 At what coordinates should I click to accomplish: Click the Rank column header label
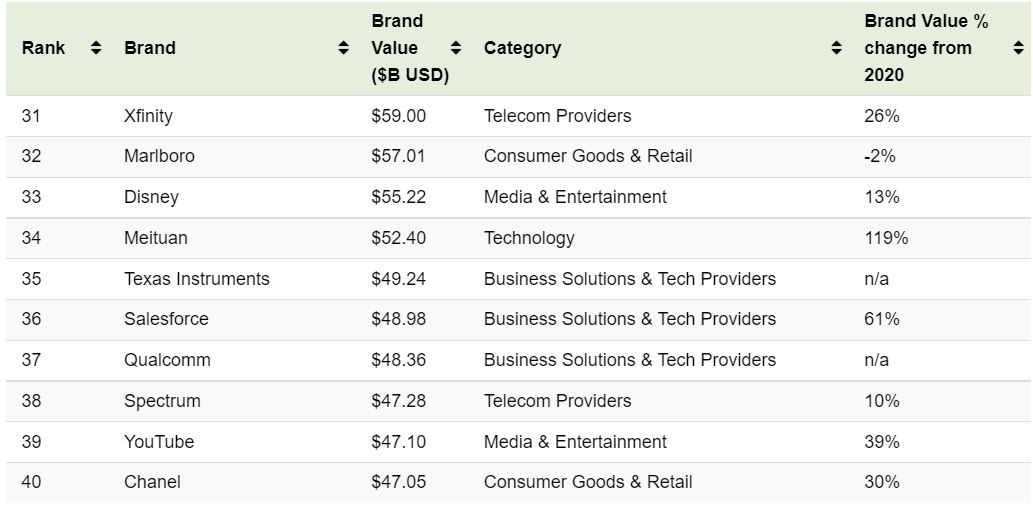tap(43, 48)
